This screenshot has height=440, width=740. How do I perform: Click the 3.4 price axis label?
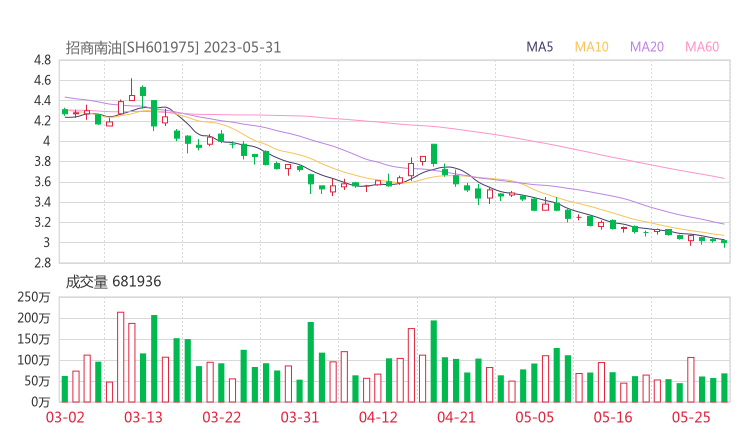click(42, 202)
